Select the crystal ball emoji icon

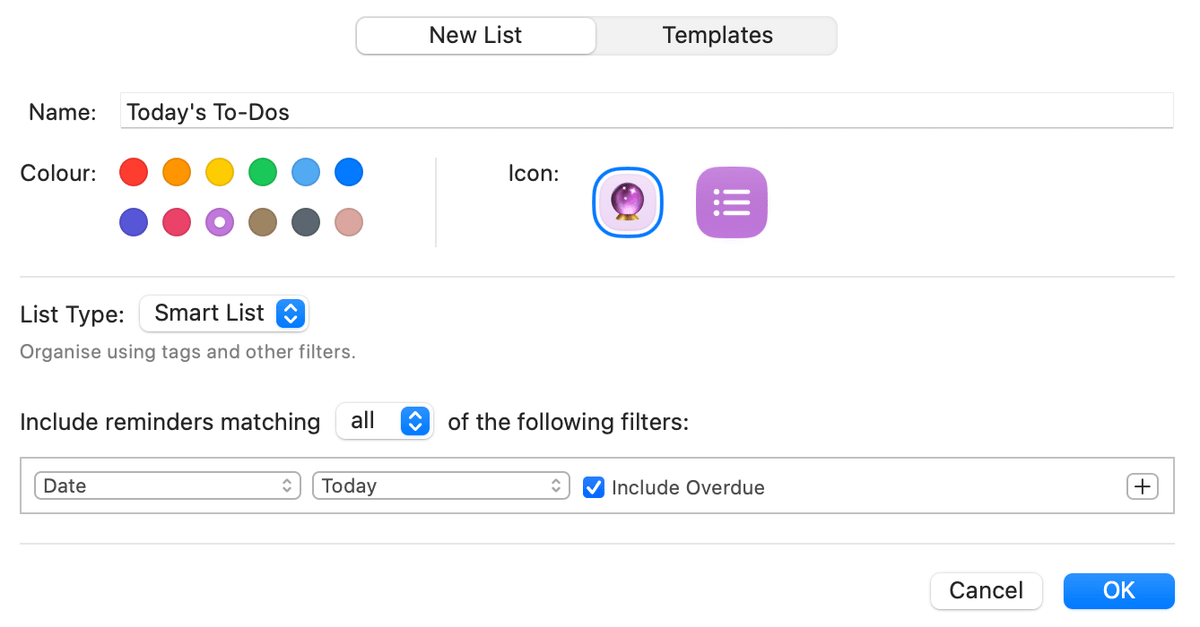(x=627, y=202)
